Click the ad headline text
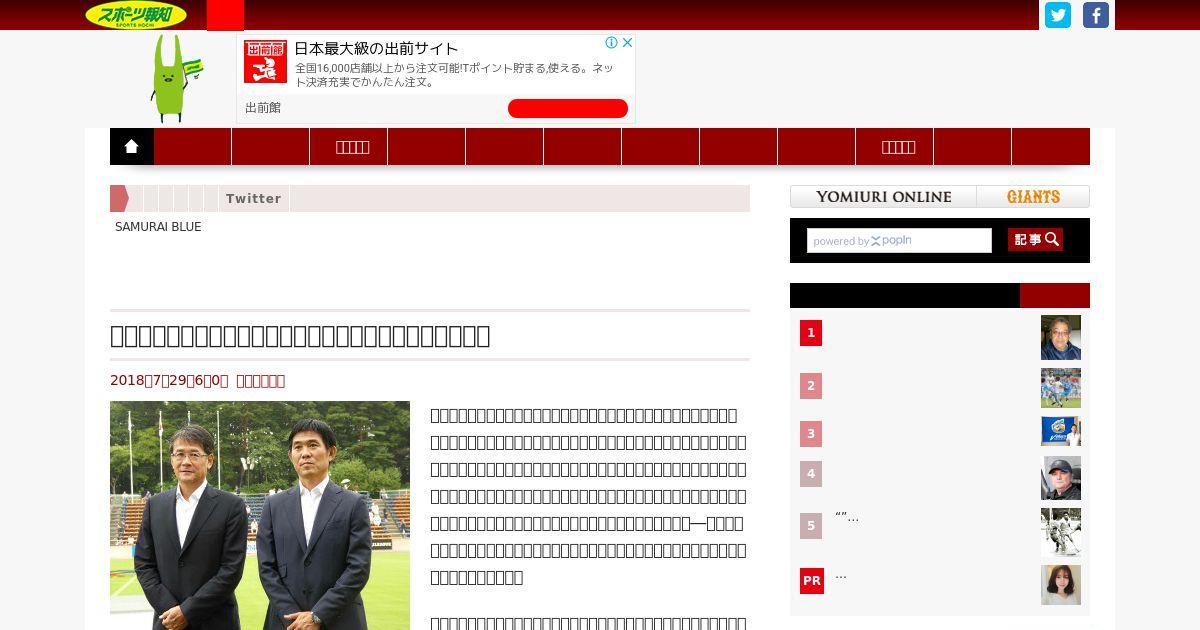This screenshot has width=1200, height=630. pyautogui.click(x=376, y=48)
